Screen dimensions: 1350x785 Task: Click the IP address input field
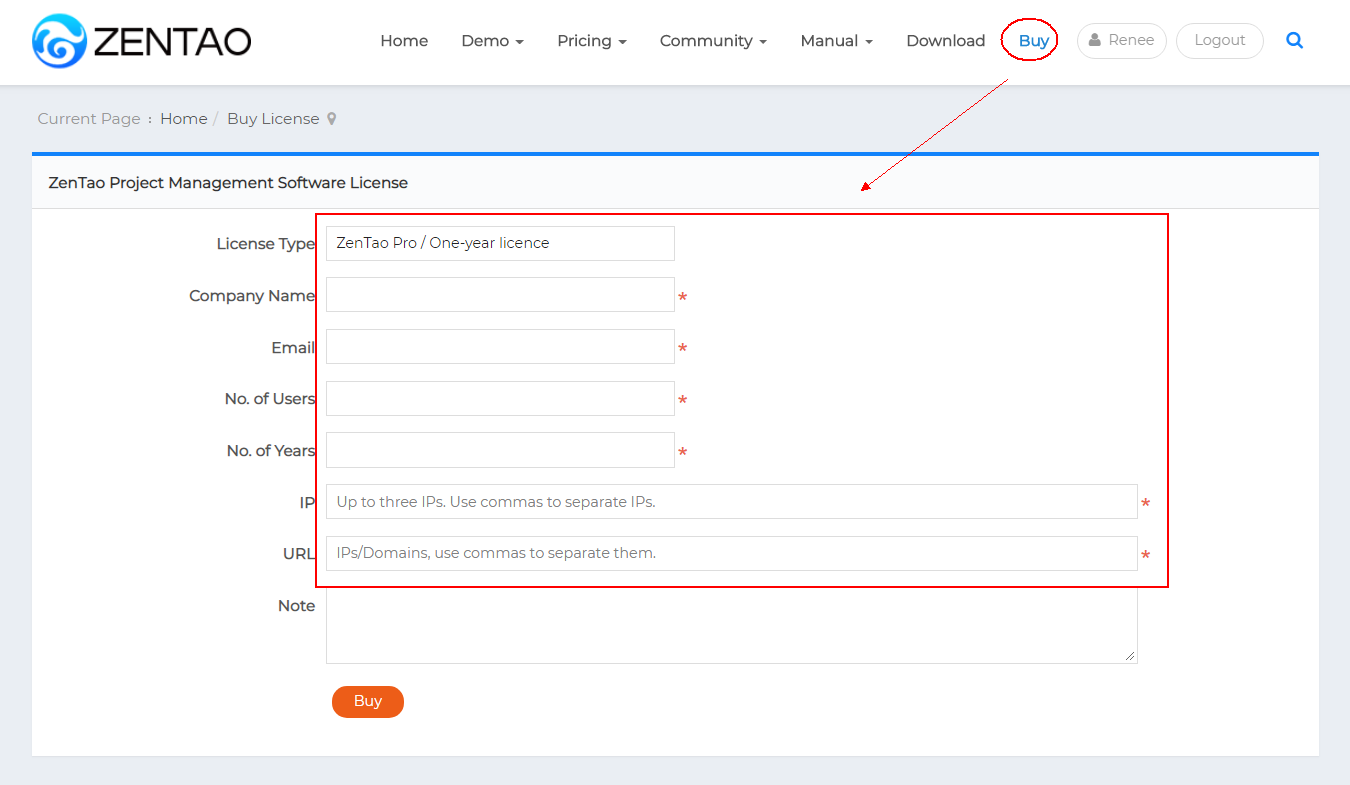[x=731, y=502]
